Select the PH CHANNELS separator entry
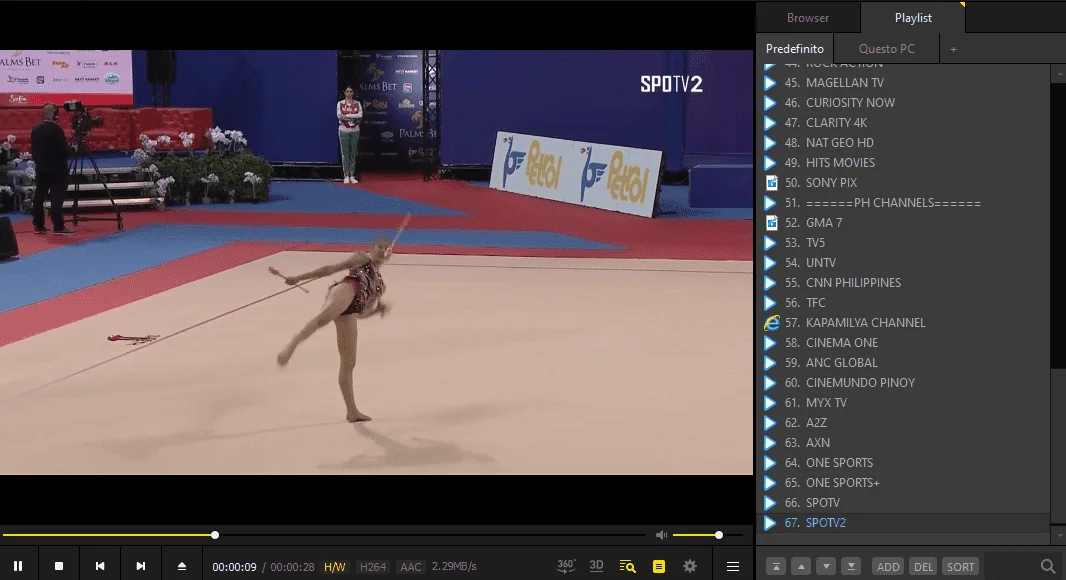This screenshot has height=580, width=1066. 903,203
